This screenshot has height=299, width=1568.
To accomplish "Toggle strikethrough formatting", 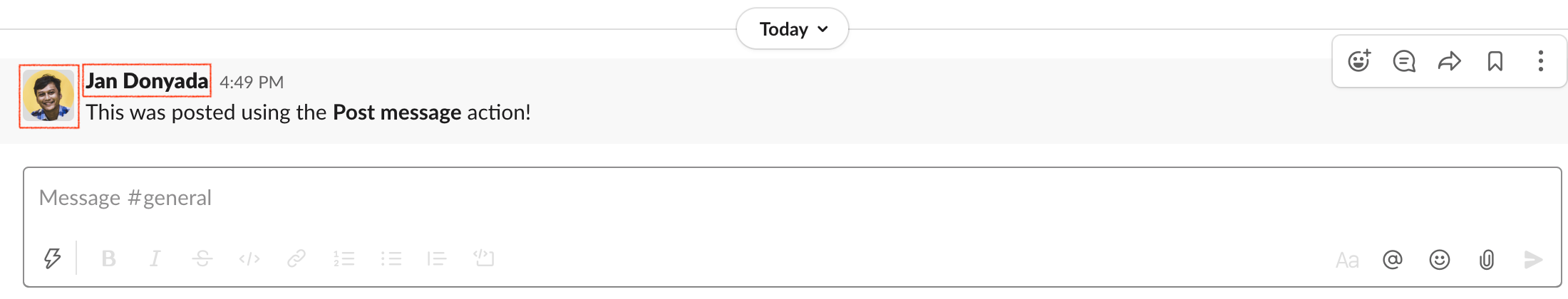I will click(x=202, y=258).
